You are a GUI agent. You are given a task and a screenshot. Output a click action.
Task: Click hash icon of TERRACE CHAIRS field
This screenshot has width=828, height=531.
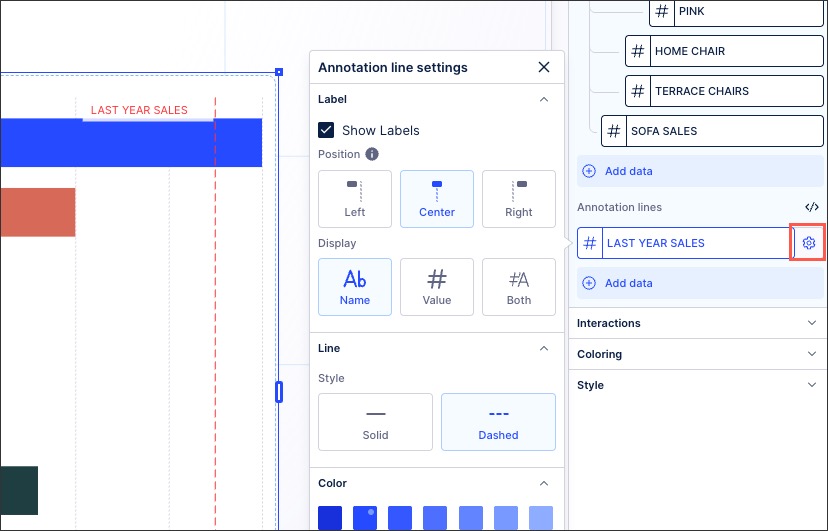pyautogui.click(x=638, y=91)
